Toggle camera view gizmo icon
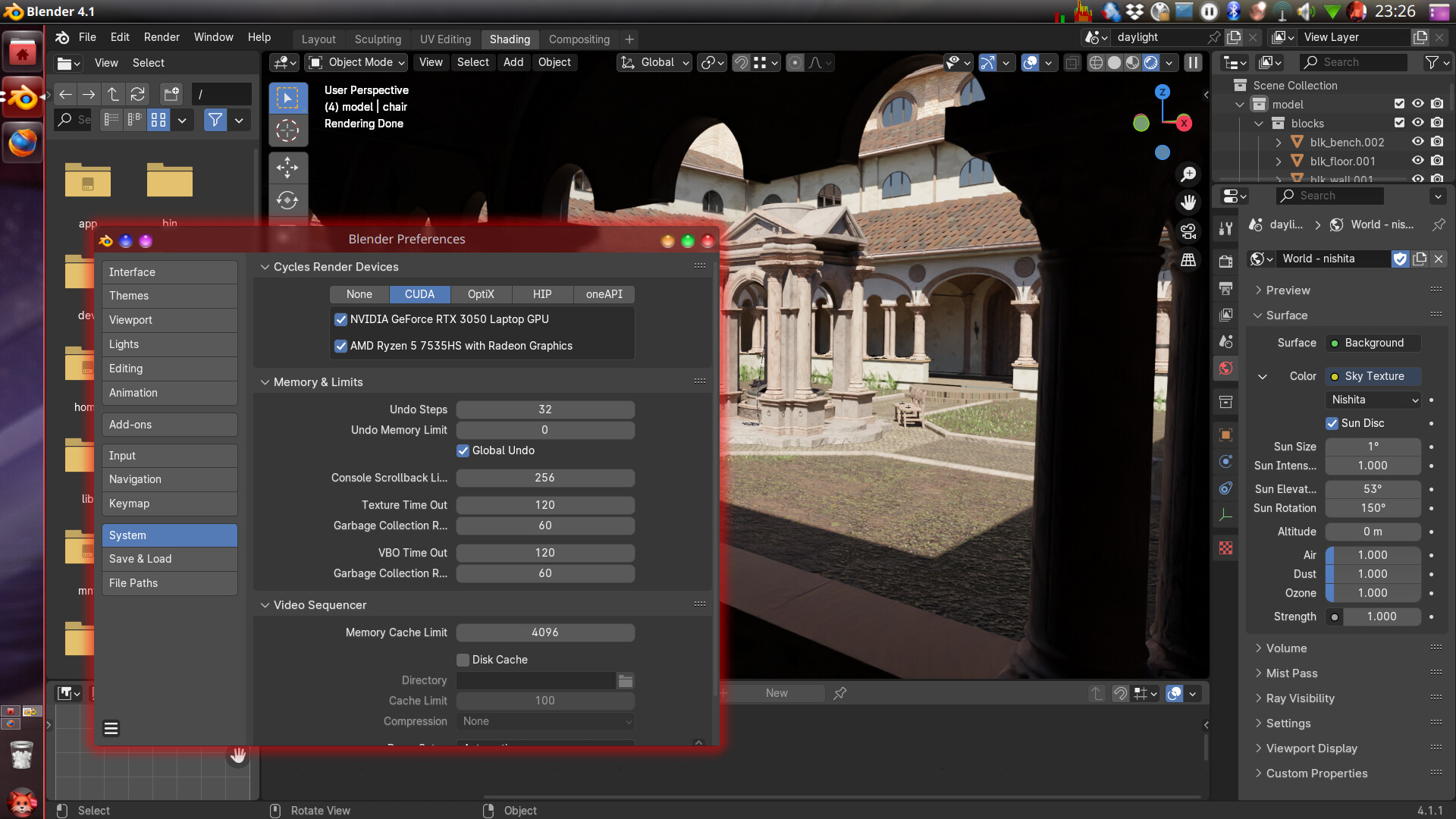The image size is (1456, 819). (1188, 231)
